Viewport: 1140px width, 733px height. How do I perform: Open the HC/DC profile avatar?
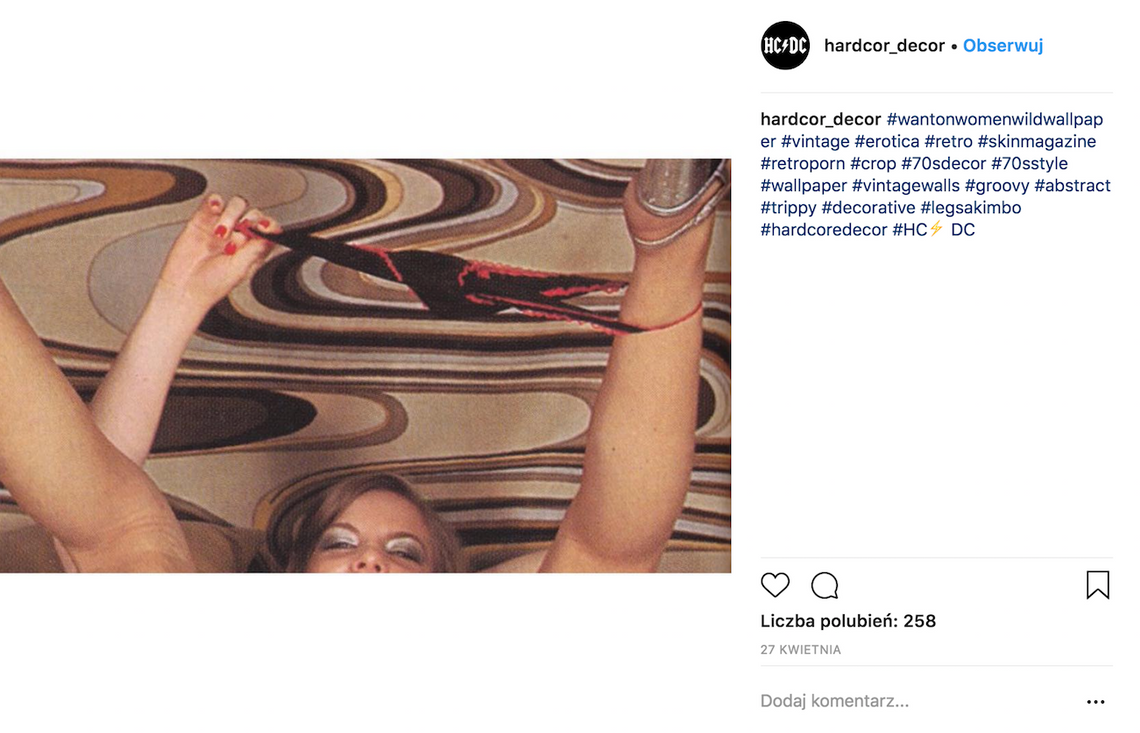[785, 45]
